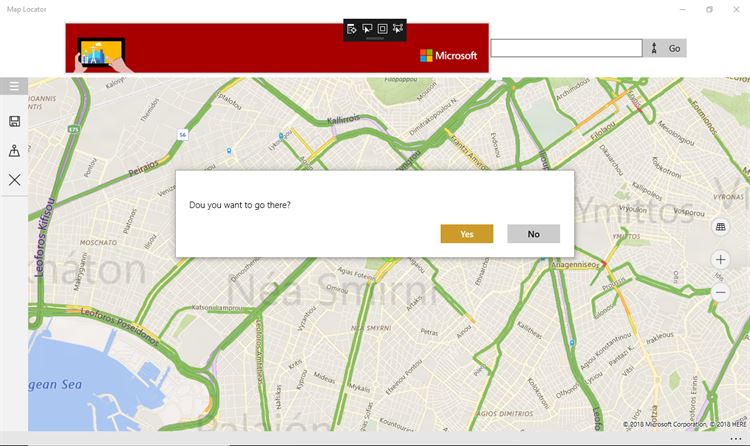This screenshot has width=750, height=446.
Task: Click the 'Dou you want to go there?' text
Action: [240, 205]
